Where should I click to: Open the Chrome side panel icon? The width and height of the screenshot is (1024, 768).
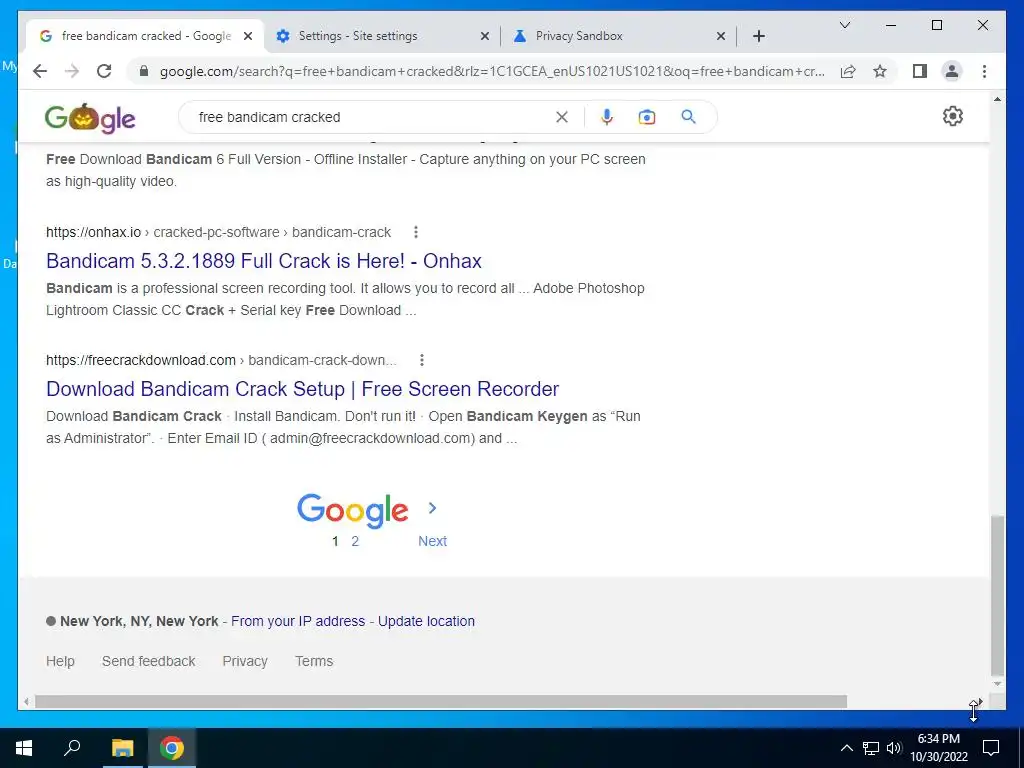tap(920, 71)
